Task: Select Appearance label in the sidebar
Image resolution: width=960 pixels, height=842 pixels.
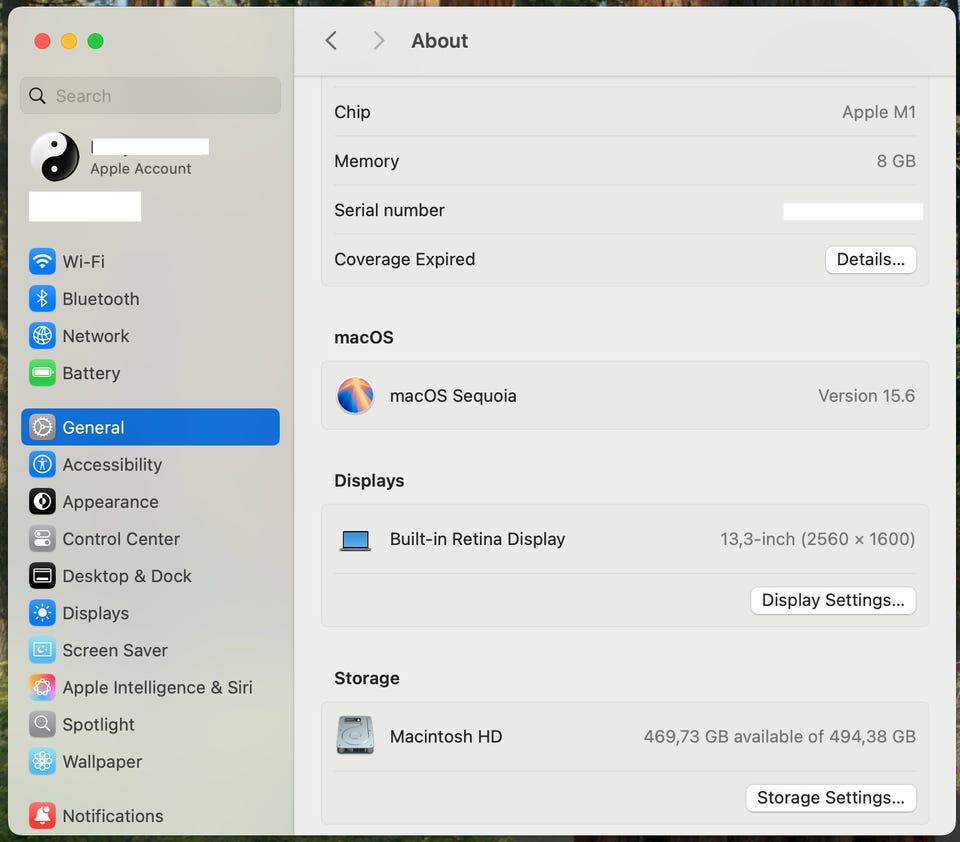Action: [x=110, y=502]
